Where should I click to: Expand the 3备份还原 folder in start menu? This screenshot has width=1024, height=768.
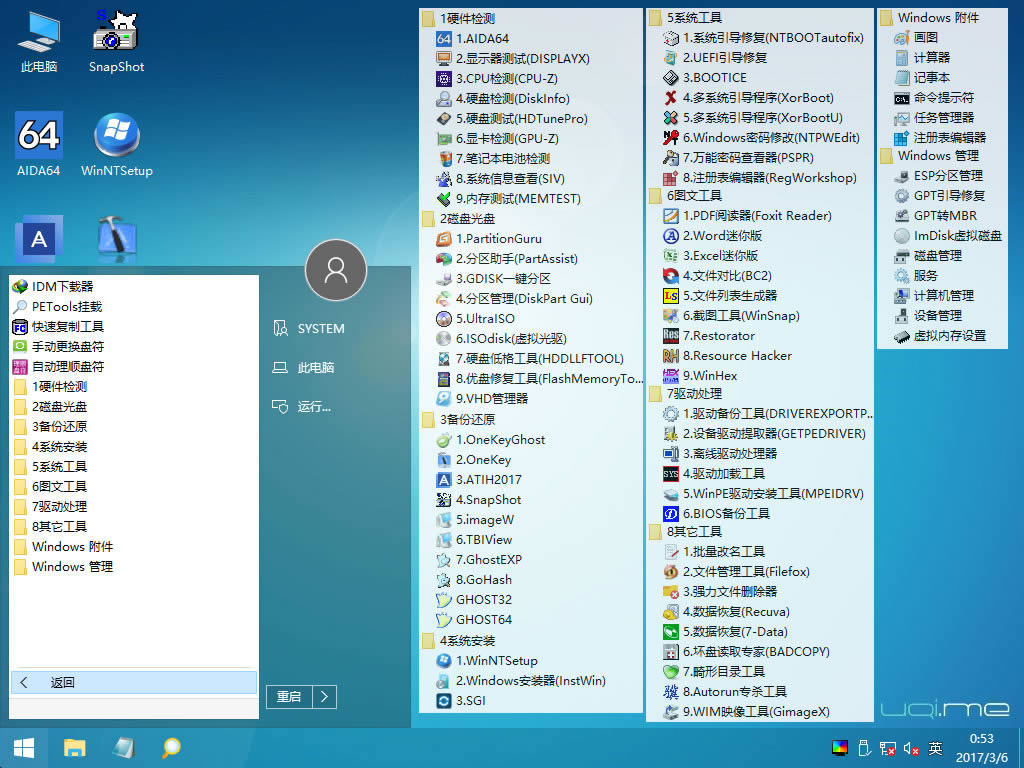(134, 427)
